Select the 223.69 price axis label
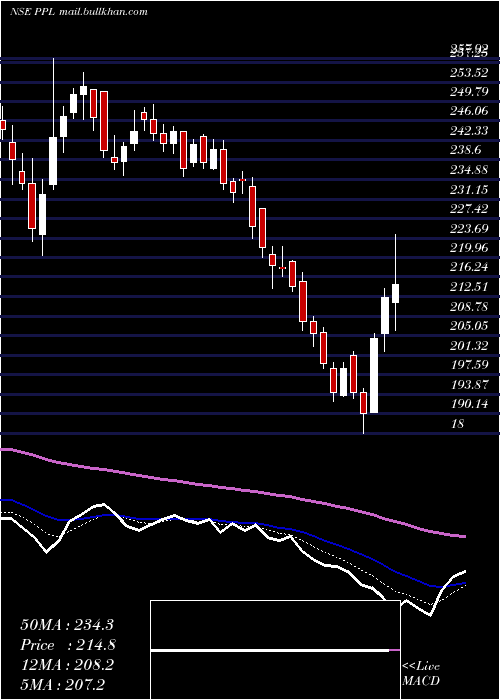The height and width of the screenshot is (700, 500). [469, 229]
